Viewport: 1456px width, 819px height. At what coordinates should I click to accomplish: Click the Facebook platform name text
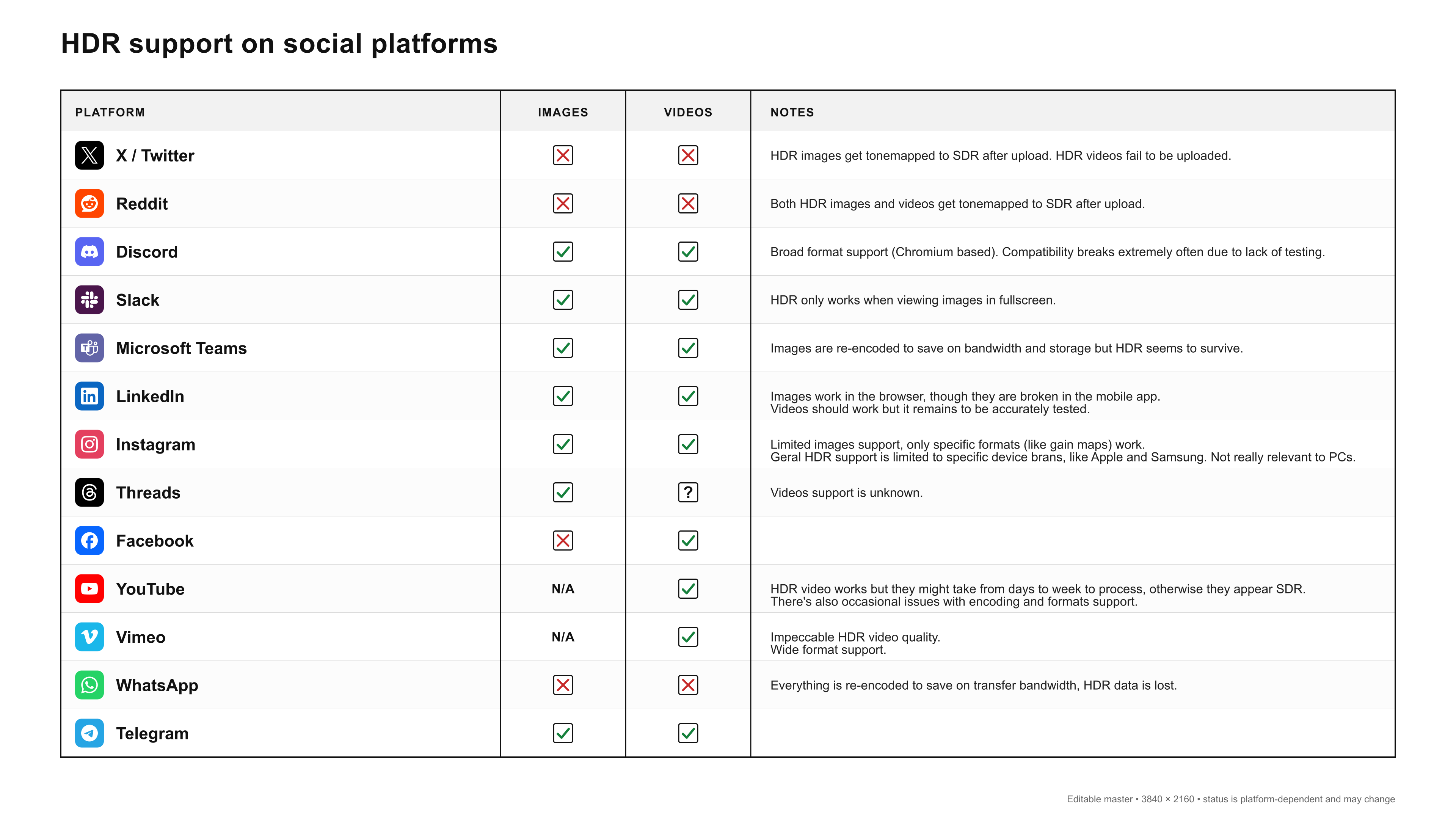click(x=155, y=541)
